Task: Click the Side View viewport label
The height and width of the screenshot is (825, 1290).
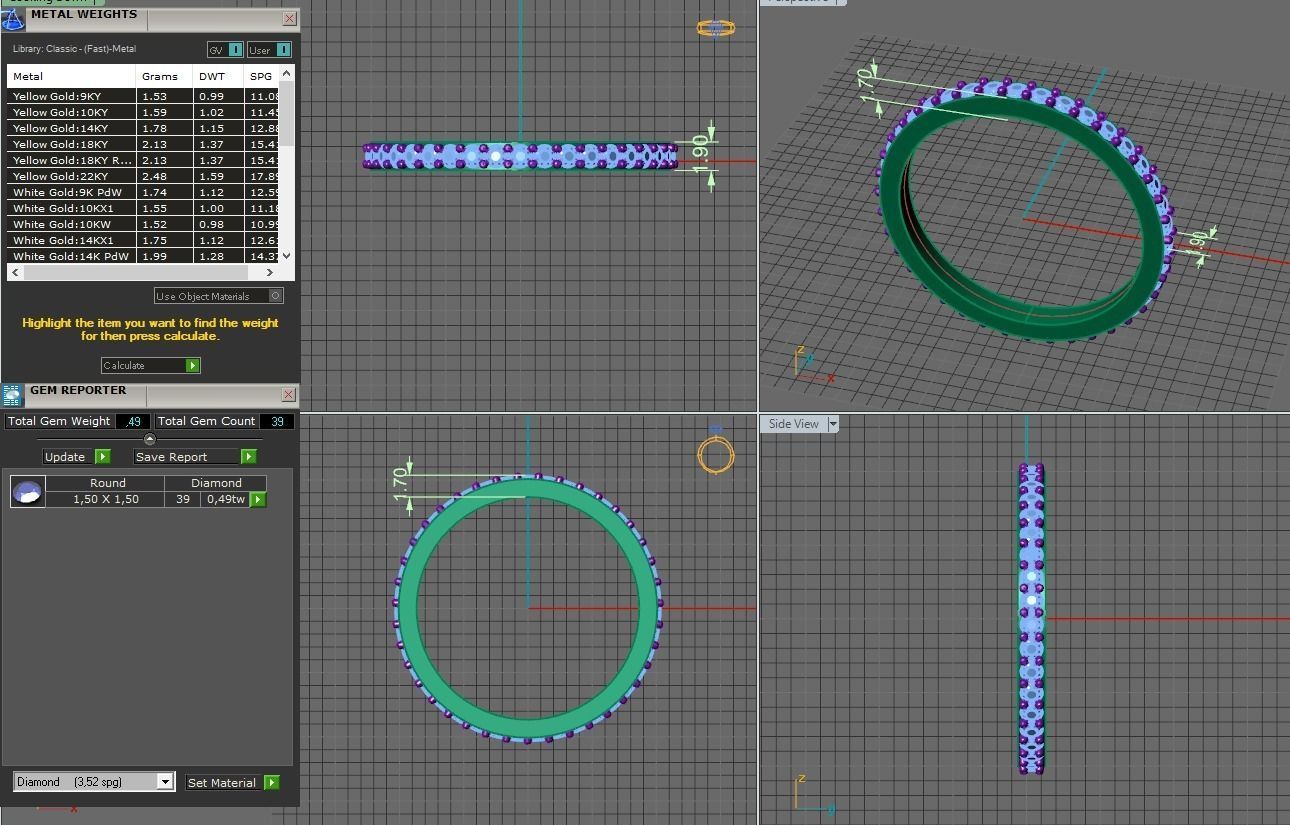Action: pos(793,424)
